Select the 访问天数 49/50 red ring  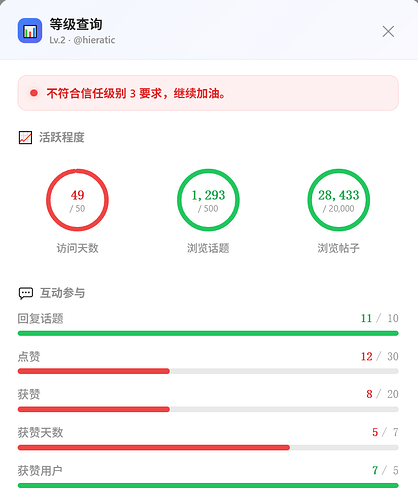(x=77, y=200)
